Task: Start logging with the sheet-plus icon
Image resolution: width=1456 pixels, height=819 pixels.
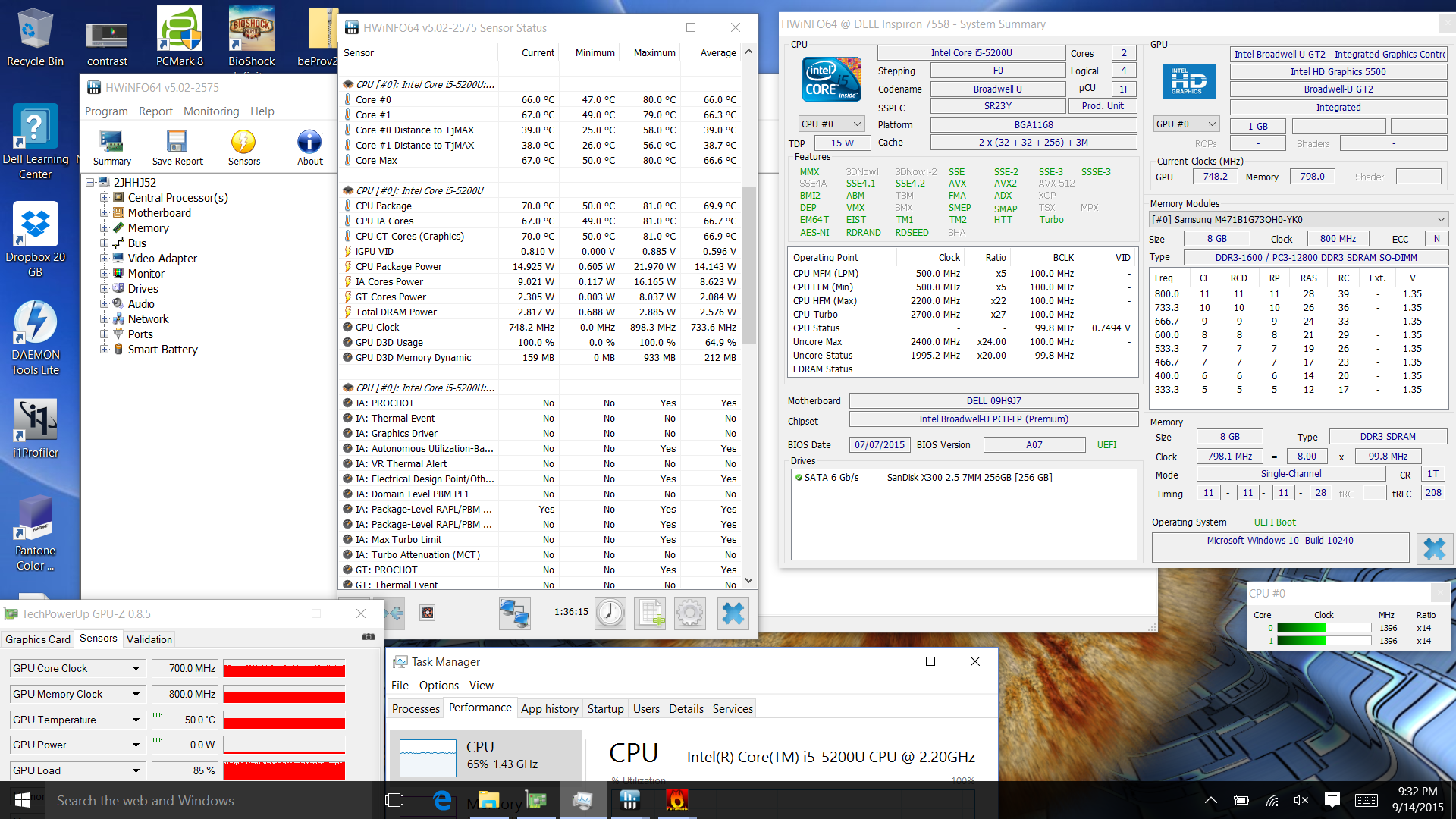Action: tap(651, 613)
